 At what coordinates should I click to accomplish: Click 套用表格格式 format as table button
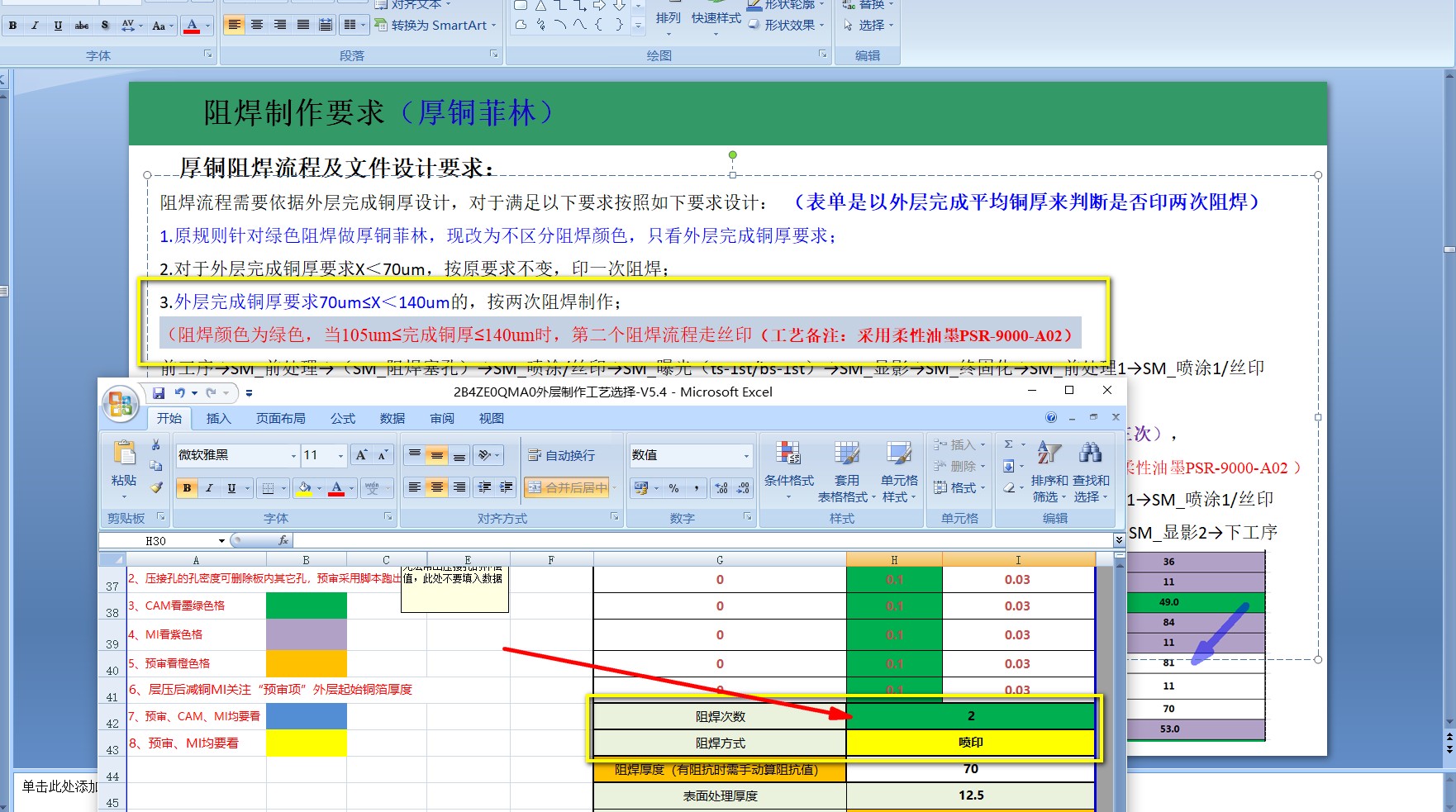click(846, 471)
